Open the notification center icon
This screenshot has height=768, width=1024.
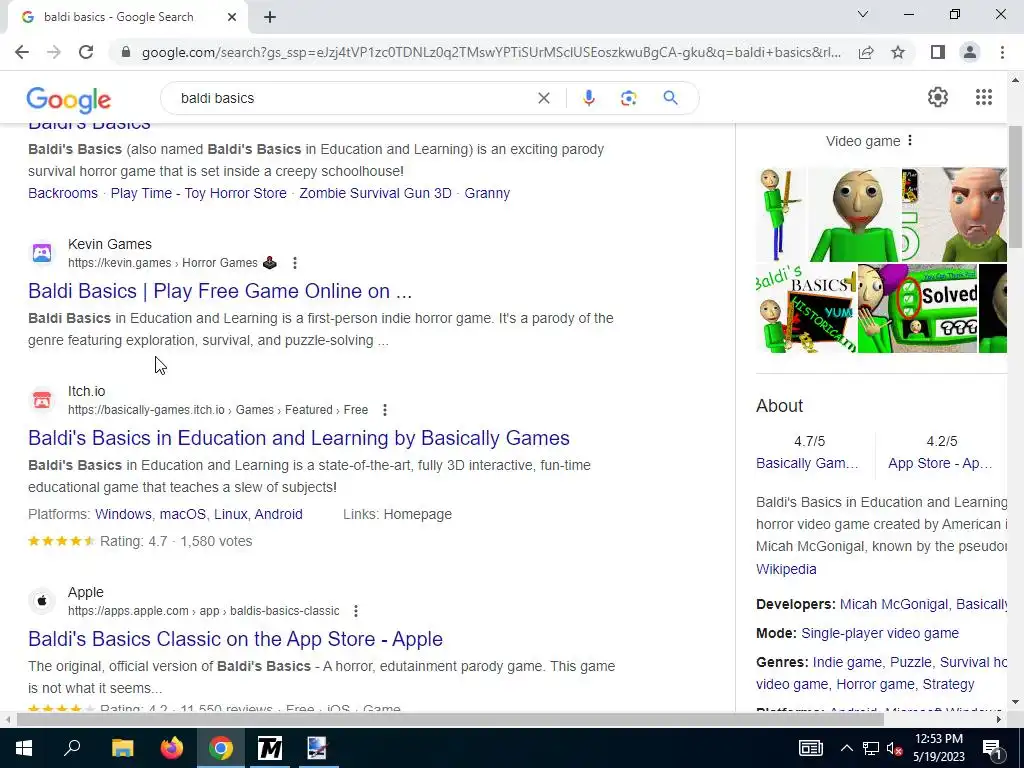991,748
